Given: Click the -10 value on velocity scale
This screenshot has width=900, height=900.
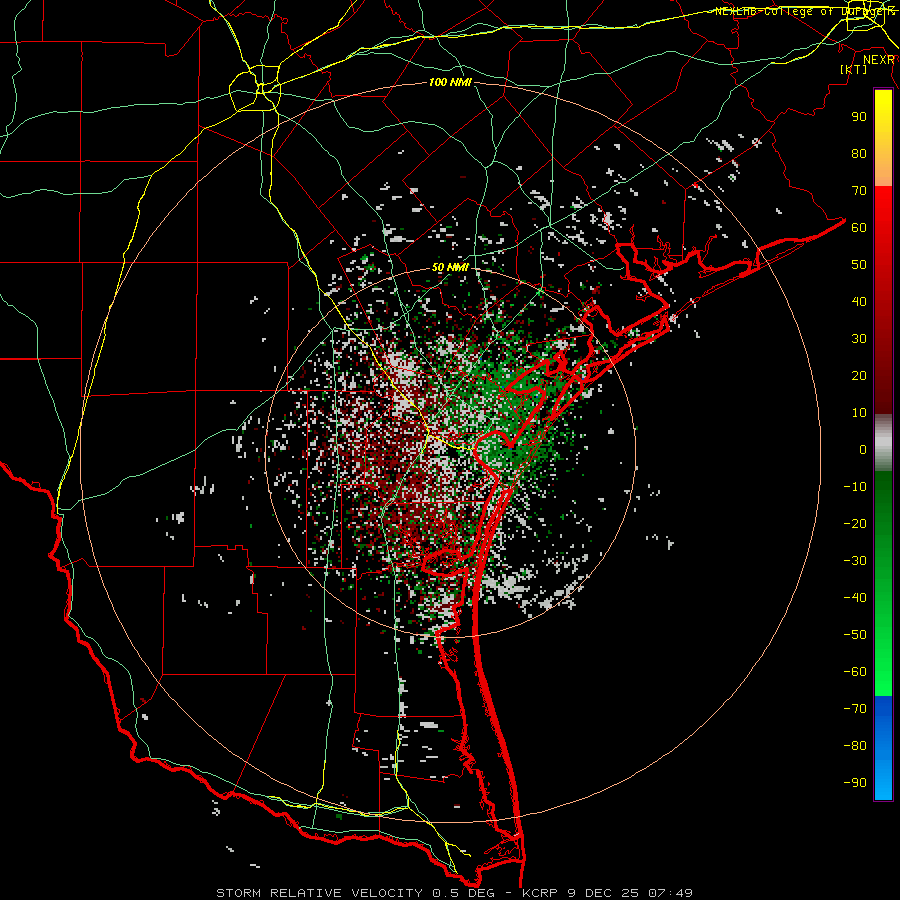Looking at the screenshot, I should coord(855,487).
